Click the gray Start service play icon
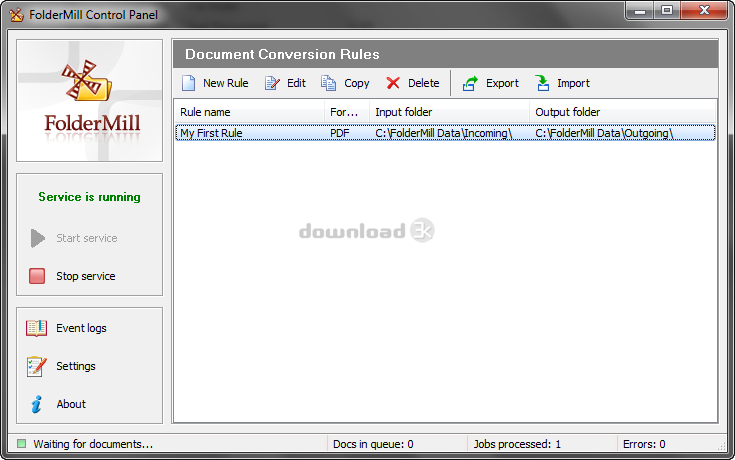 click(x=38, y=238)
